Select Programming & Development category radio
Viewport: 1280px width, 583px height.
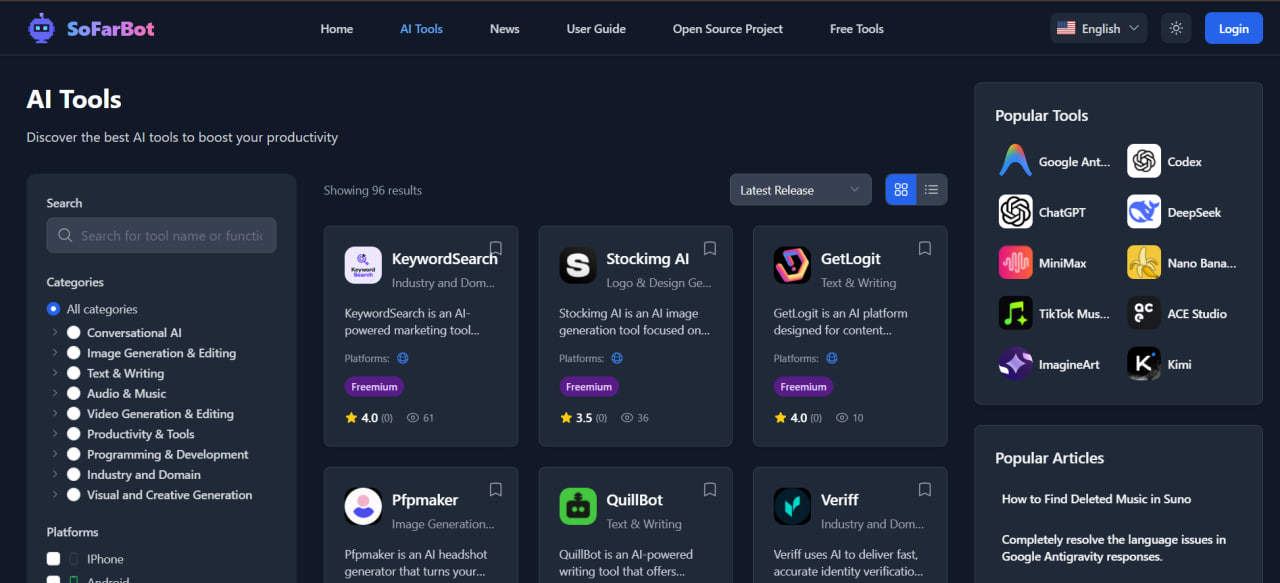(74, 454)
